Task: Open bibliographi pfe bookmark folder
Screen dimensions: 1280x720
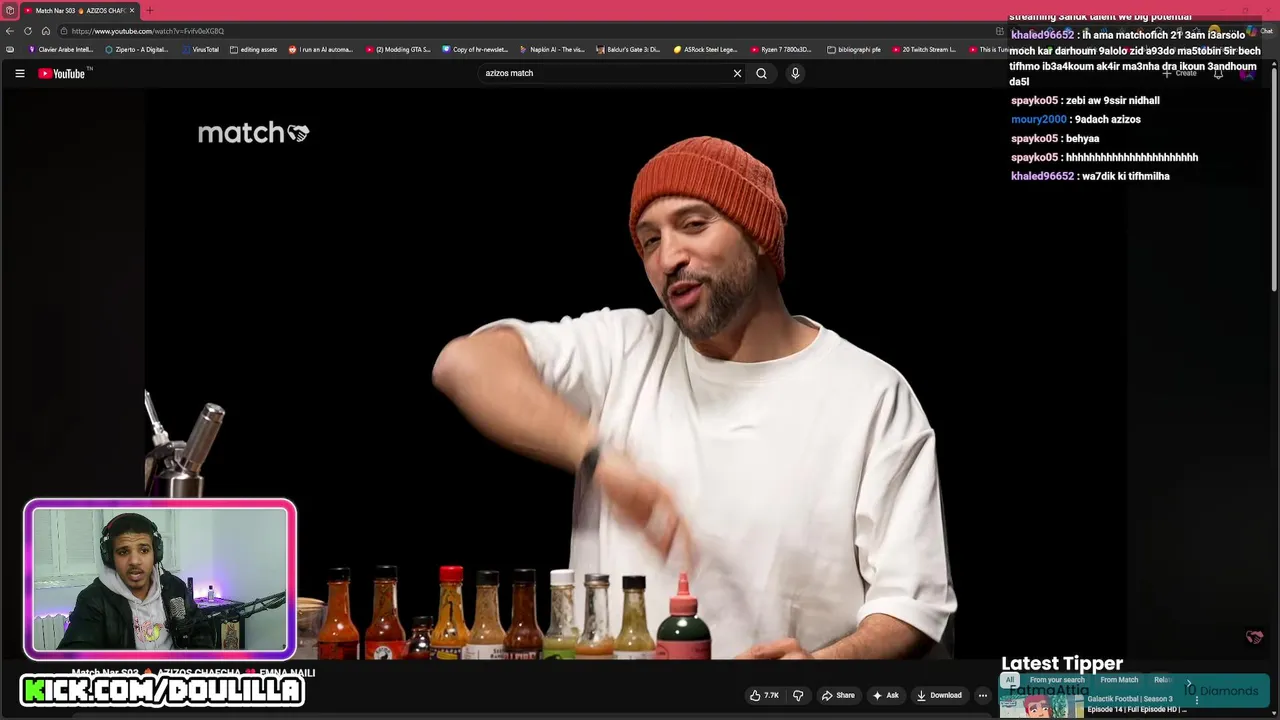Action: (x=854, y=49)
